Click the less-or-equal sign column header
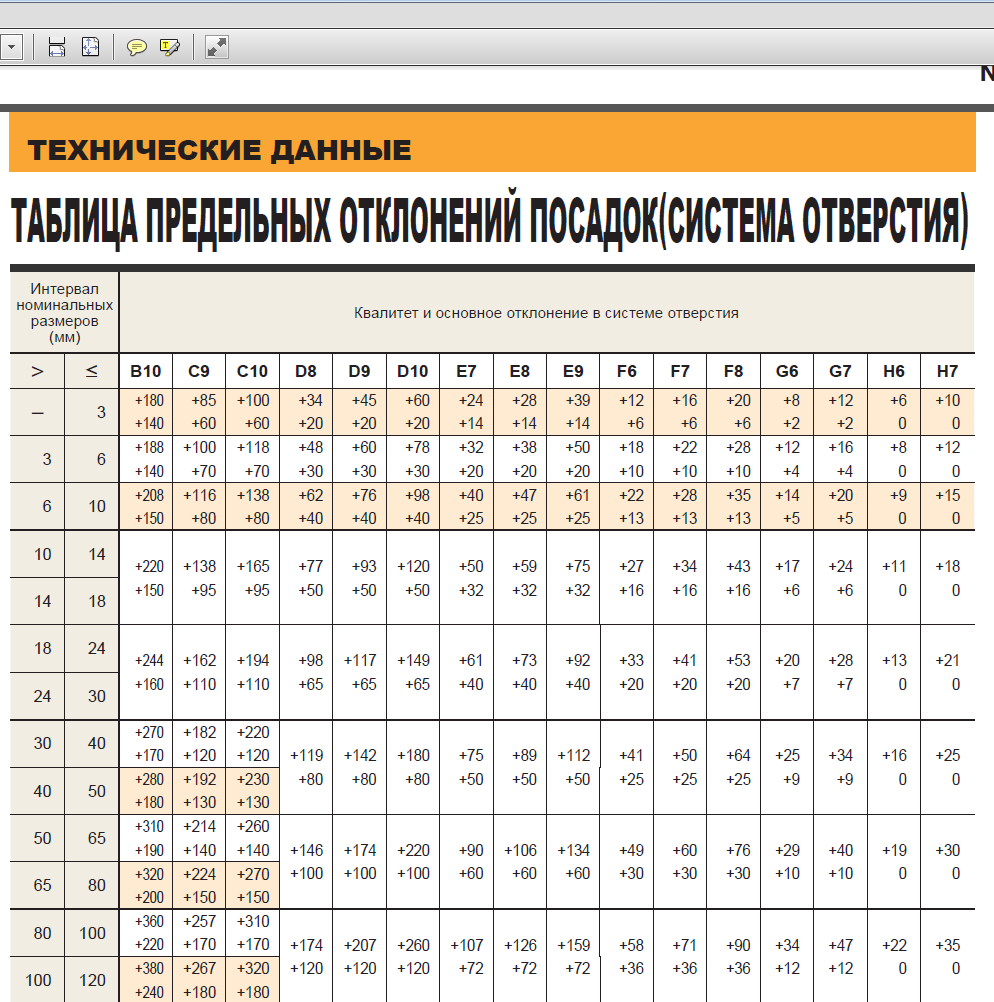This screenshot has height=1002, width=994. (x=91, y=371)
